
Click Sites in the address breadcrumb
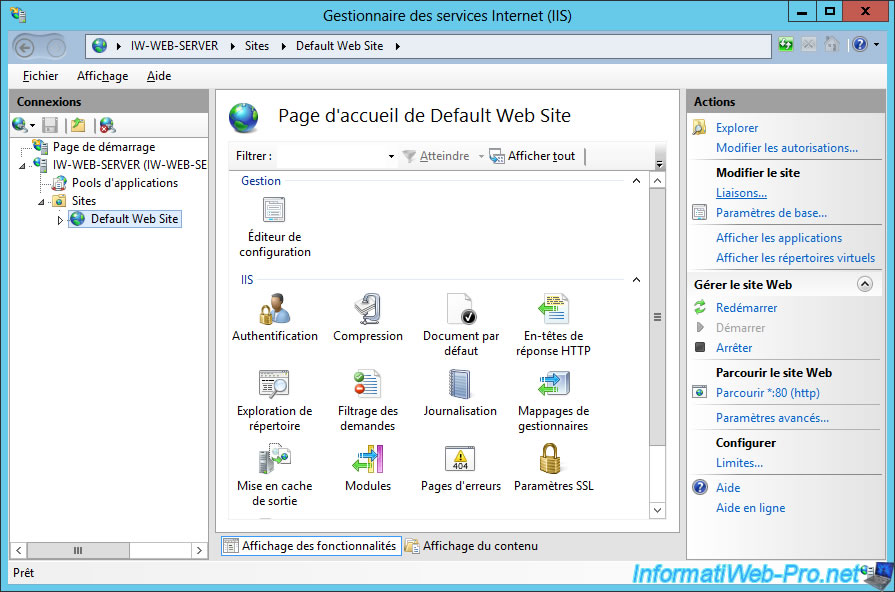[x=257, y=46]
